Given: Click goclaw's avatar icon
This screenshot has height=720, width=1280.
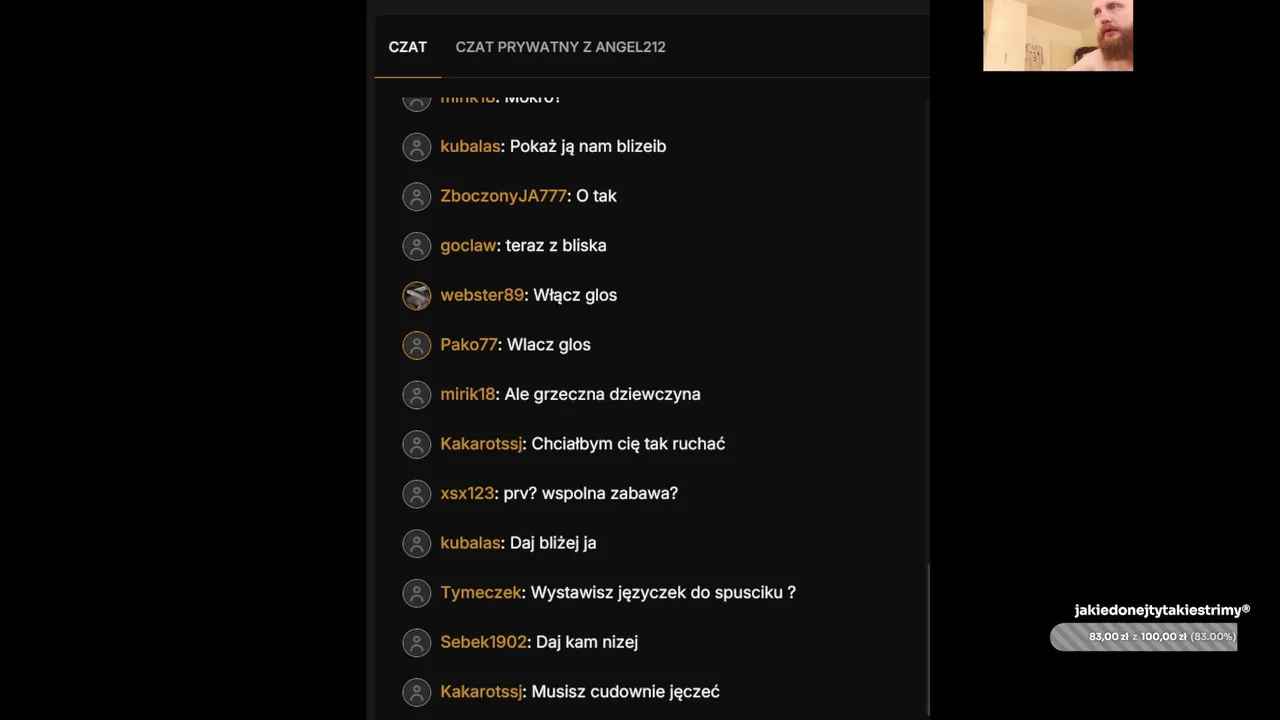Looking at the screenshot, I should (416, 246).
